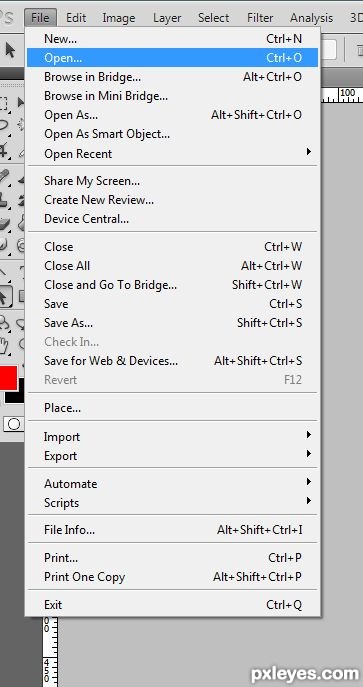363x687 pixels.
Task: Select the Rectangular Marquee tool
Action: tap(4, 104)
